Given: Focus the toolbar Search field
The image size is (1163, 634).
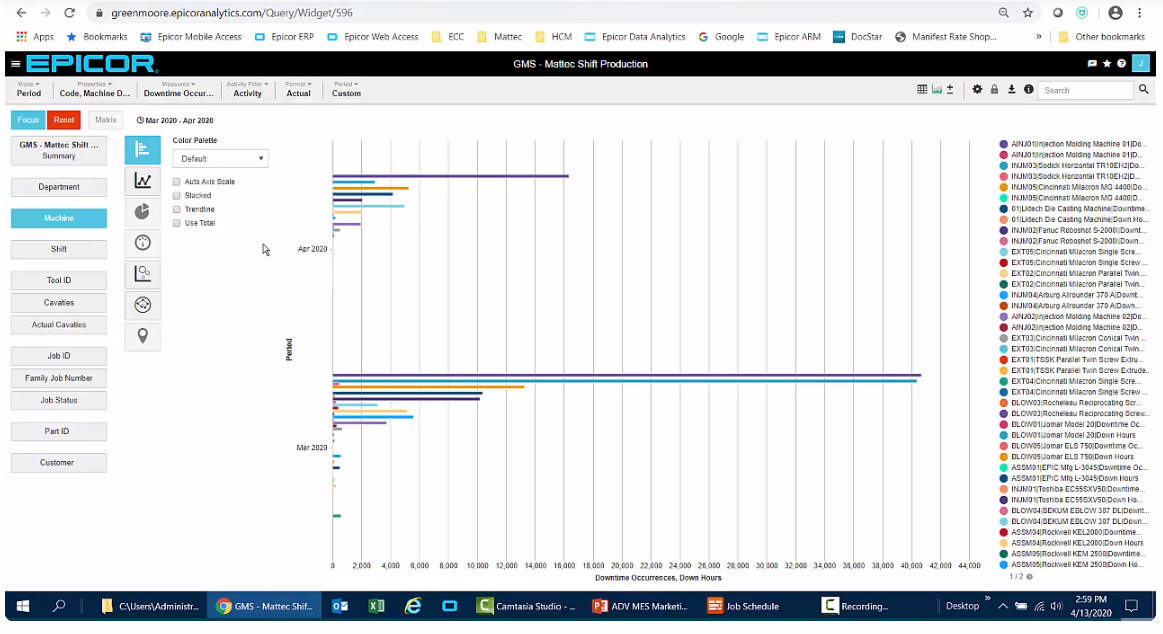Looking at the screenshot, I should click(1086, 90).
